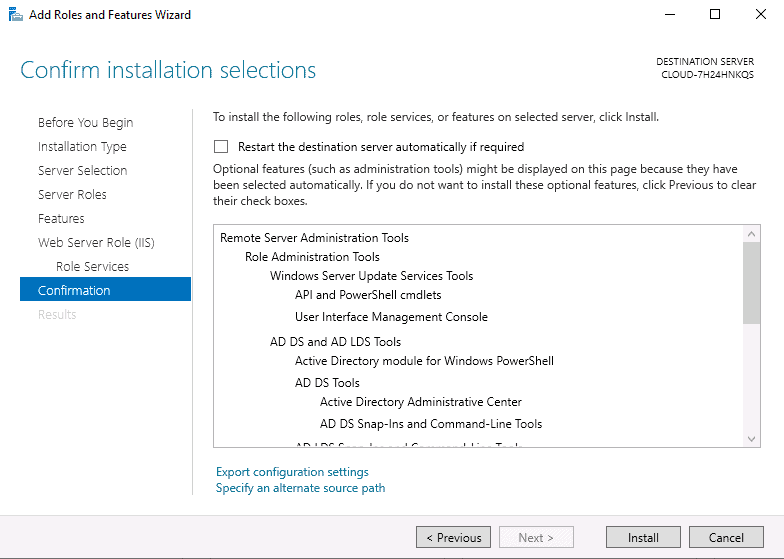Click the Install button
Image resolution: width=784 pixels, height=559 pixels.
tap(643, 538)
